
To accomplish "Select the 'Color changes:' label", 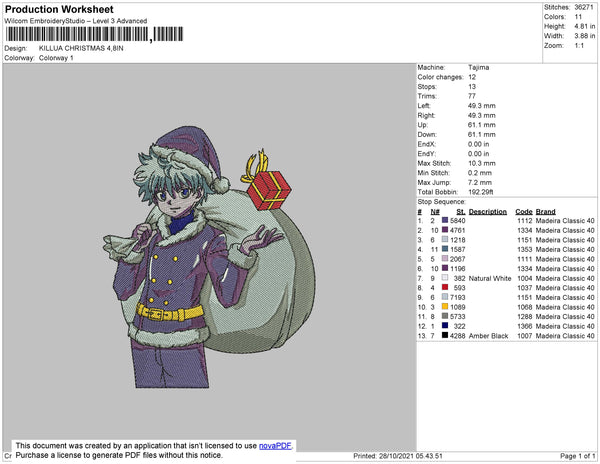I will coord(440,77).
